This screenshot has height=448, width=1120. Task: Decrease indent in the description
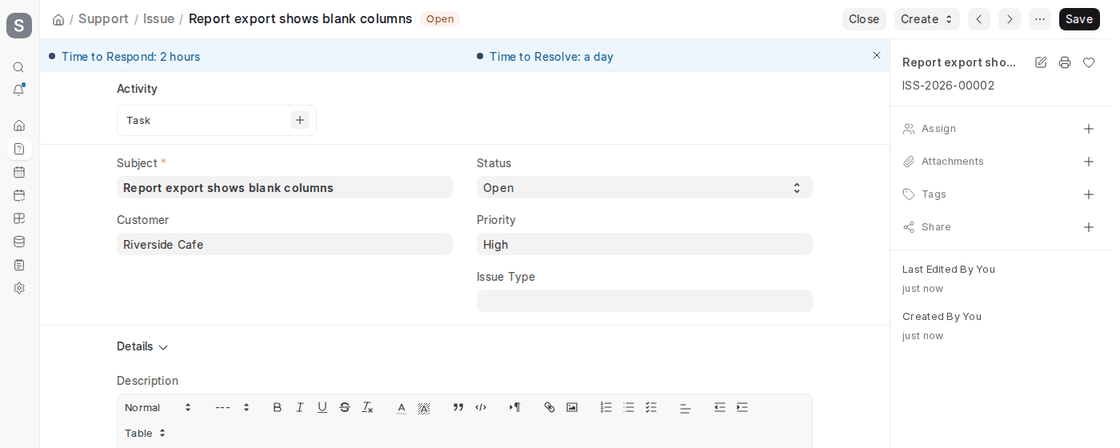pos(719,407)
